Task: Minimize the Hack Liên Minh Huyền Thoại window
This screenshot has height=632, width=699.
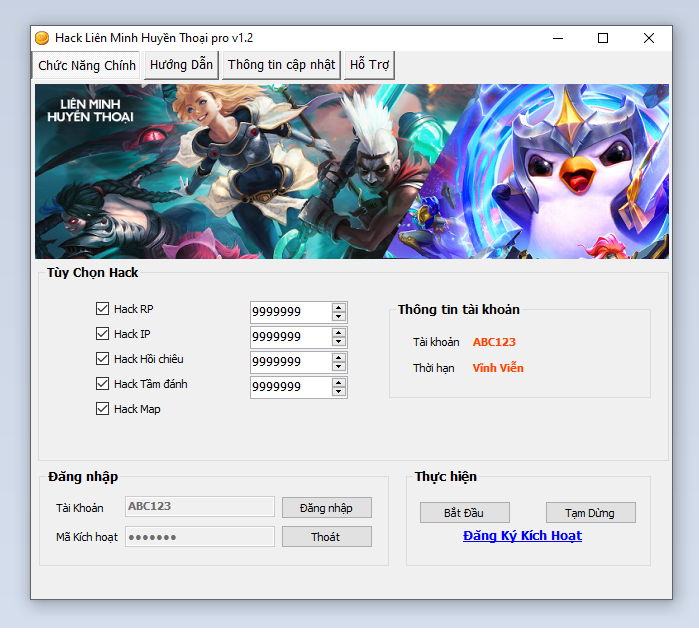Action: (x=557, y=38)
